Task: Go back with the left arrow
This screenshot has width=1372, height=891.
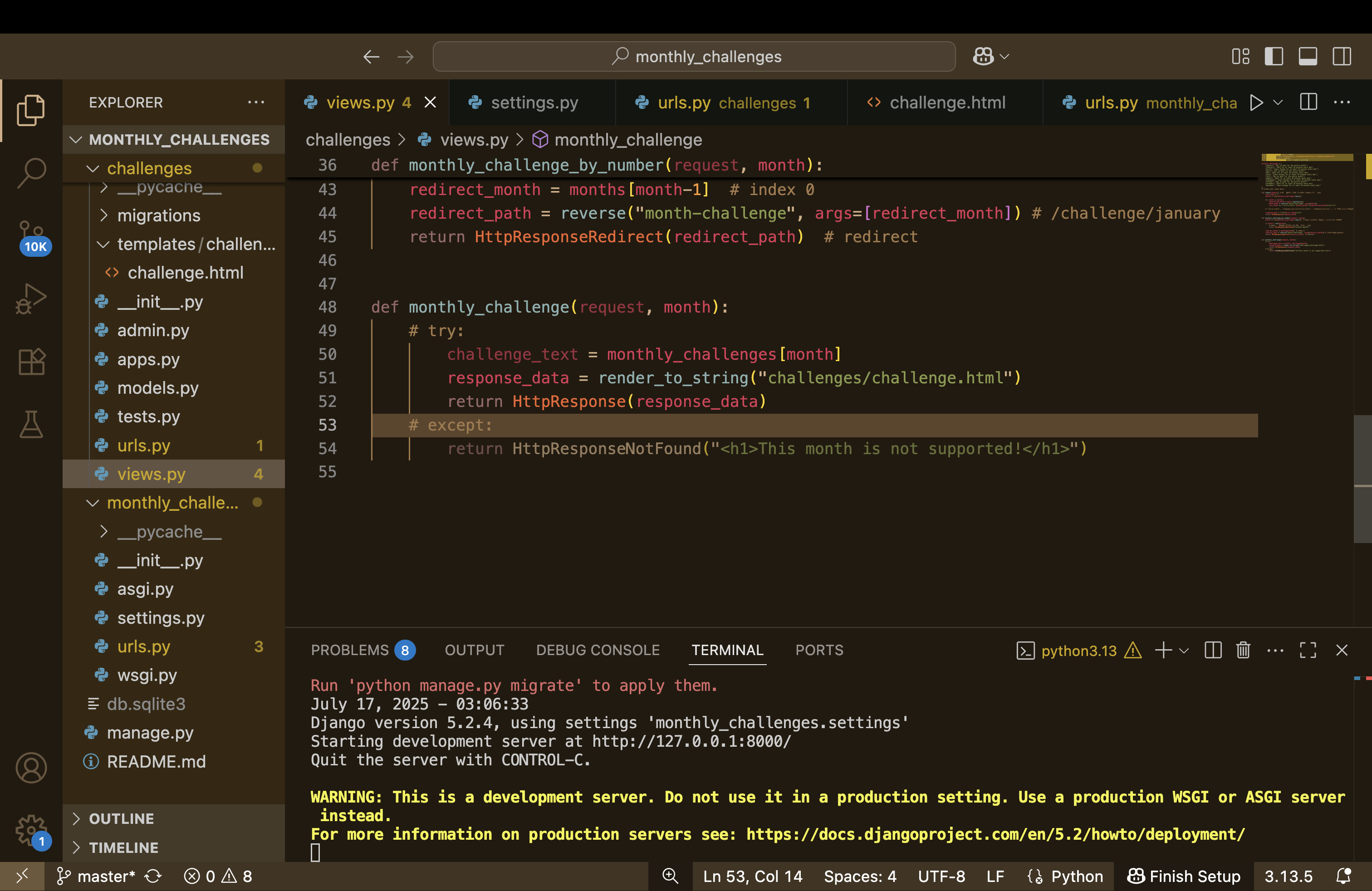Action: coord(371,56)
